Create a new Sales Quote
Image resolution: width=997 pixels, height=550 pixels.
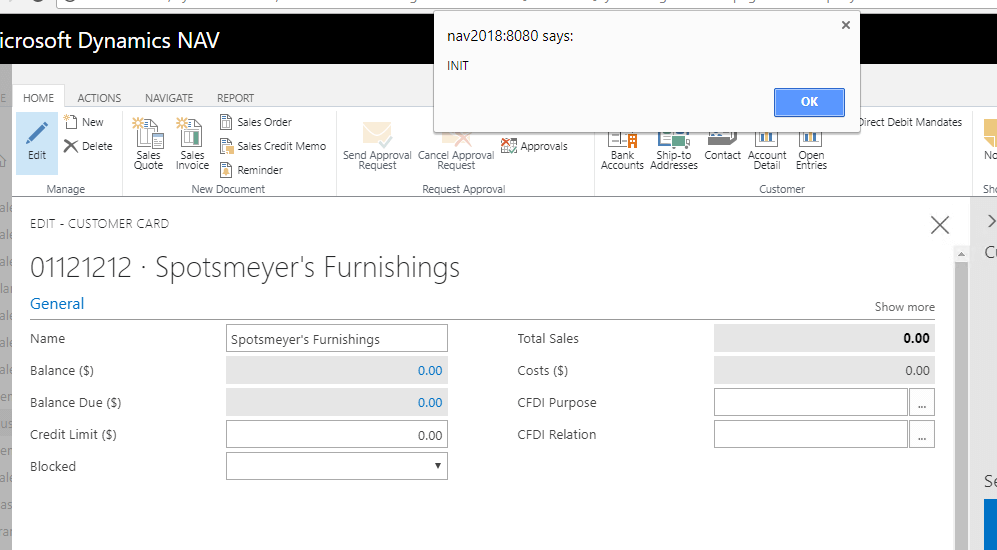click(148, 144)
